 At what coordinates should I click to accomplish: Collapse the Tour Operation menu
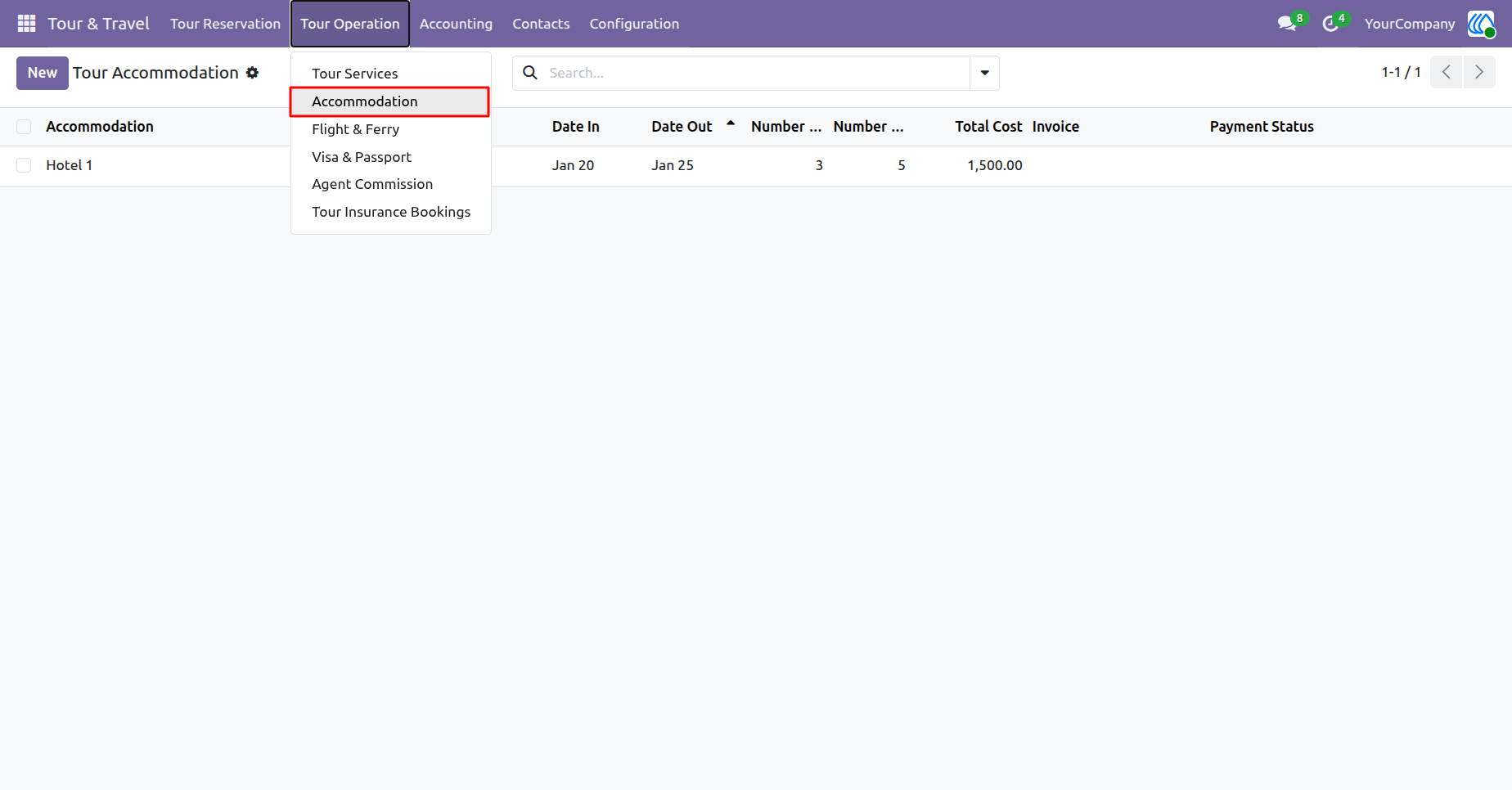pos(350,24)
